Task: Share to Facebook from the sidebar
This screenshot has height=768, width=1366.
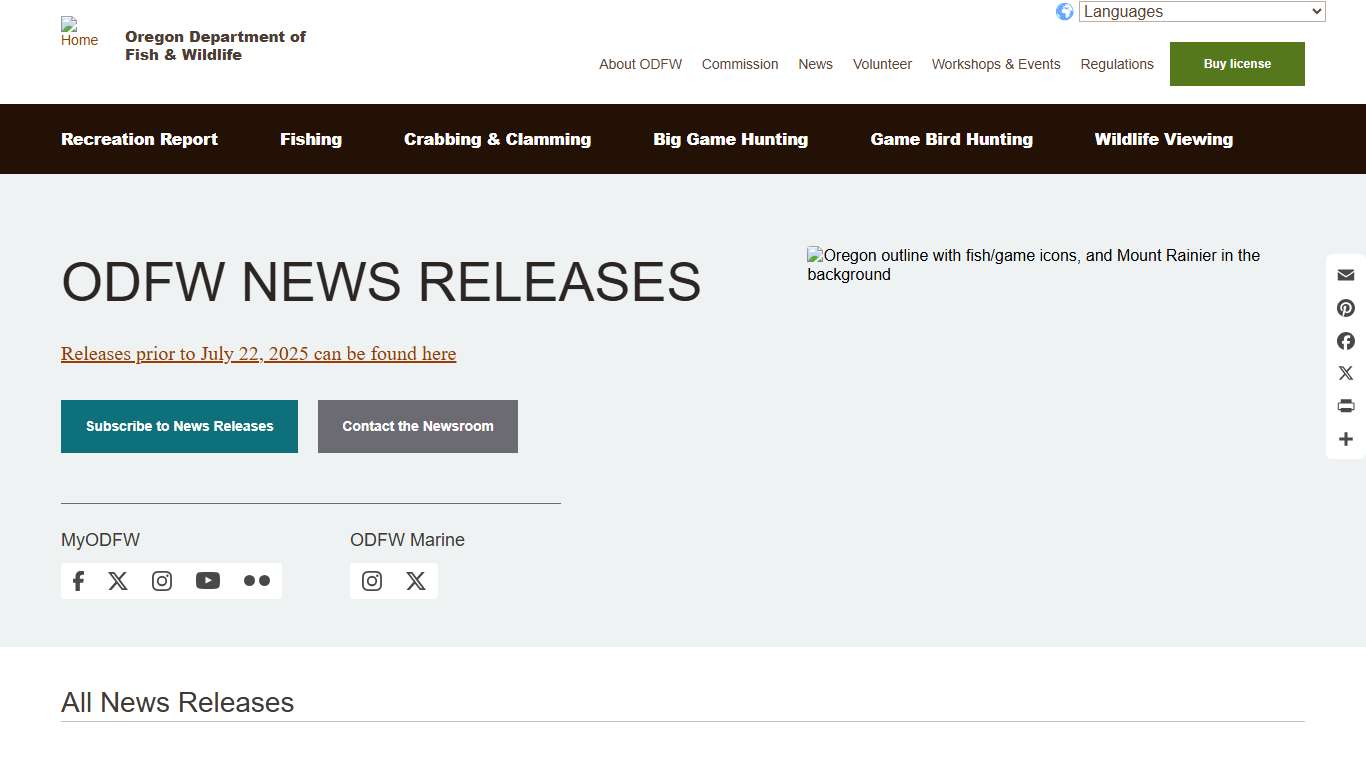Action: (x=1345, y=340)
